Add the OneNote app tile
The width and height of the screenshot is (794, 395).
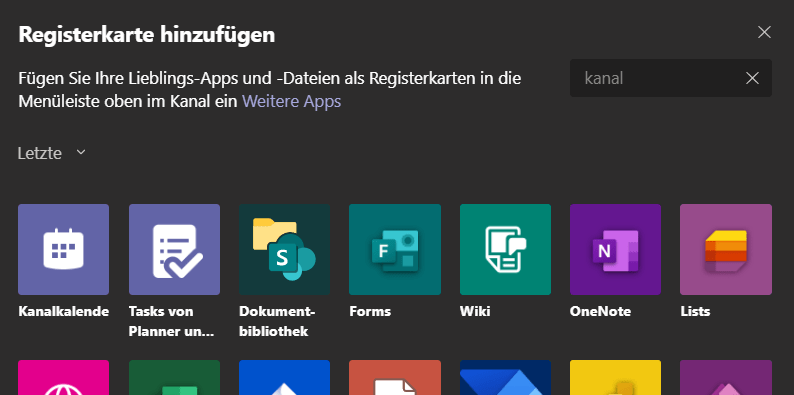click(615, 249)
